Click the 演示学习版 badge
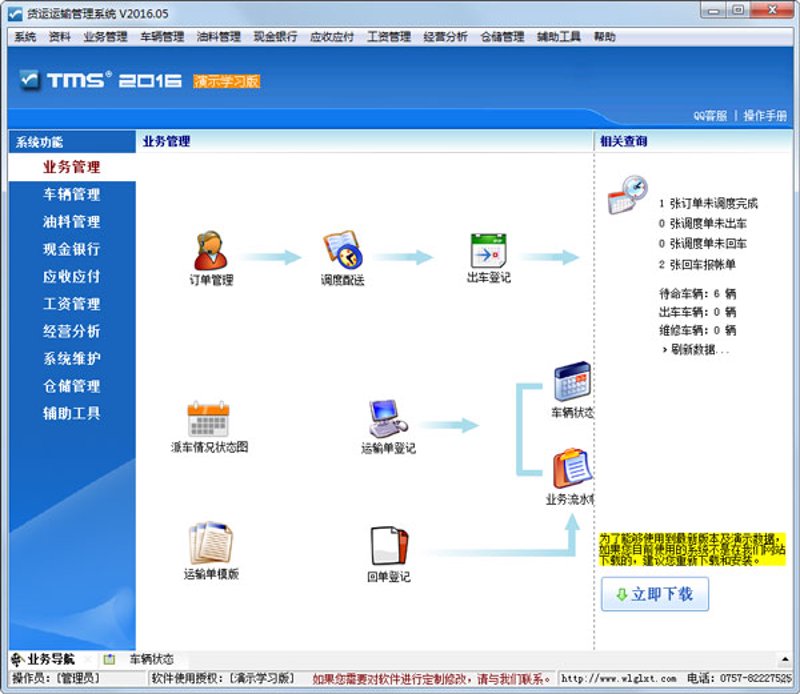Viewport: 800px width, 694px height. [x=227, y=81]
